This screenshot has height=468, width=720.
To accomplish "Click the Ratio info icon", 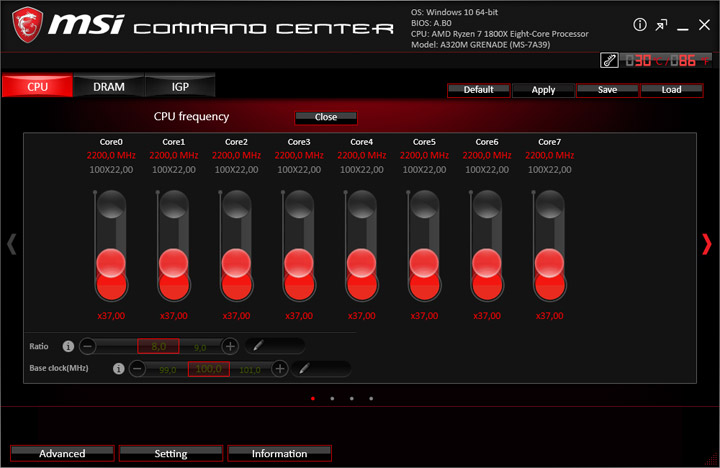I will click(x=68, y=346).
